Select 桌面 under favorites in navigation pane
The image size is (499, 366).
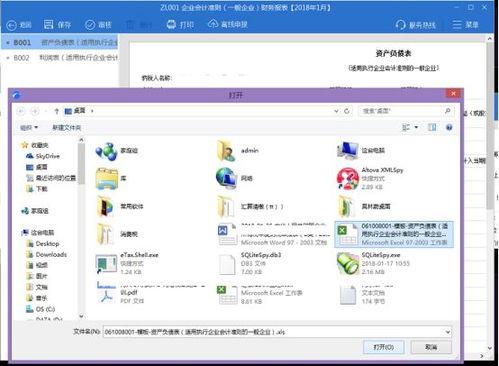click(x=37, y=167)
